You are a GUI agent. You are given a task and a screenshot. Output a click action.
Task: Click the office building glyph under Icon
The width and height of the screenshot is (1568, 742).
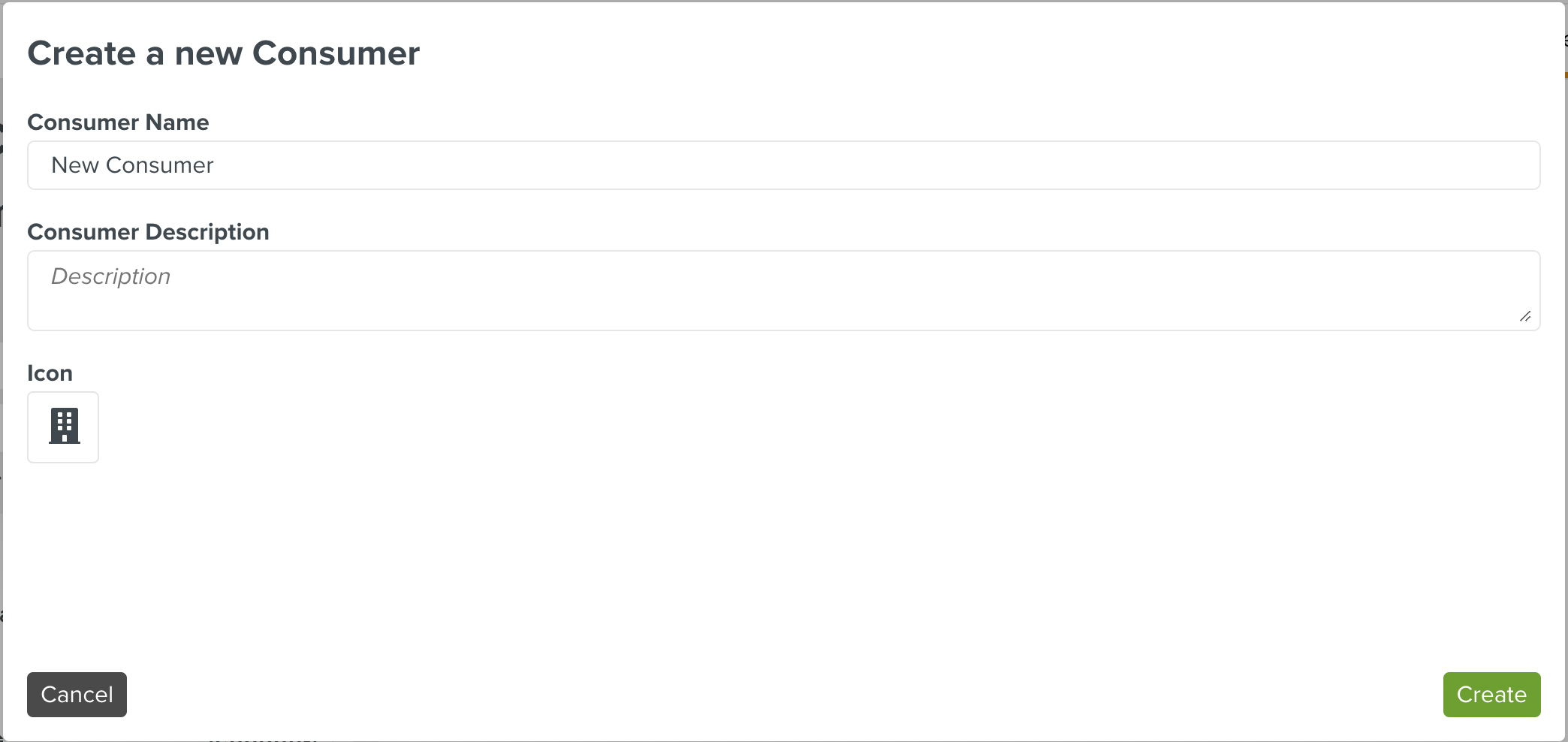pyautogui.click(x=65, y=426)
